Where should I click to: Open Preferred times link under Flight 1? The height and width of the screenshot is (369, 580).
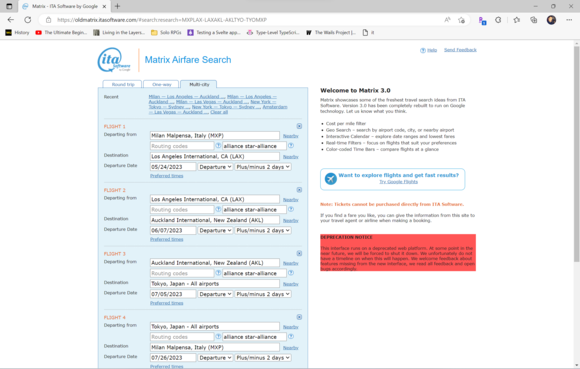(166, 176)
